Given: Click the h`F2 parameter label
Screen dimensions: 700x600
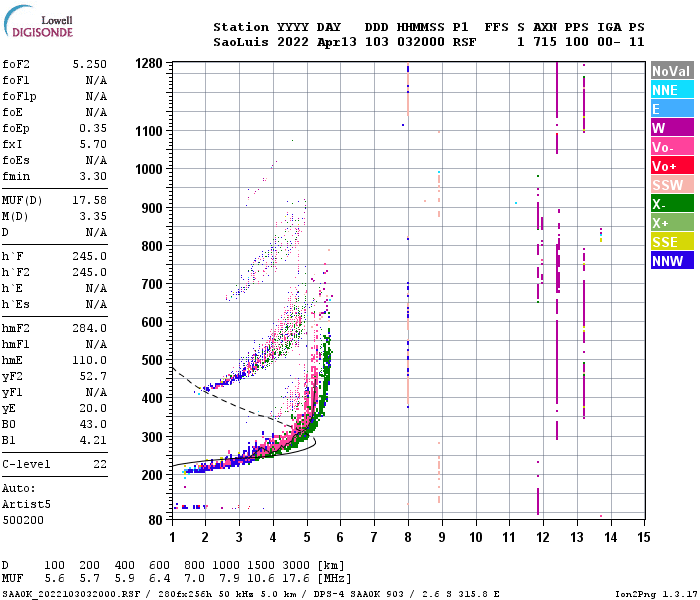Looking at the screenshot, I should (16, 273).
